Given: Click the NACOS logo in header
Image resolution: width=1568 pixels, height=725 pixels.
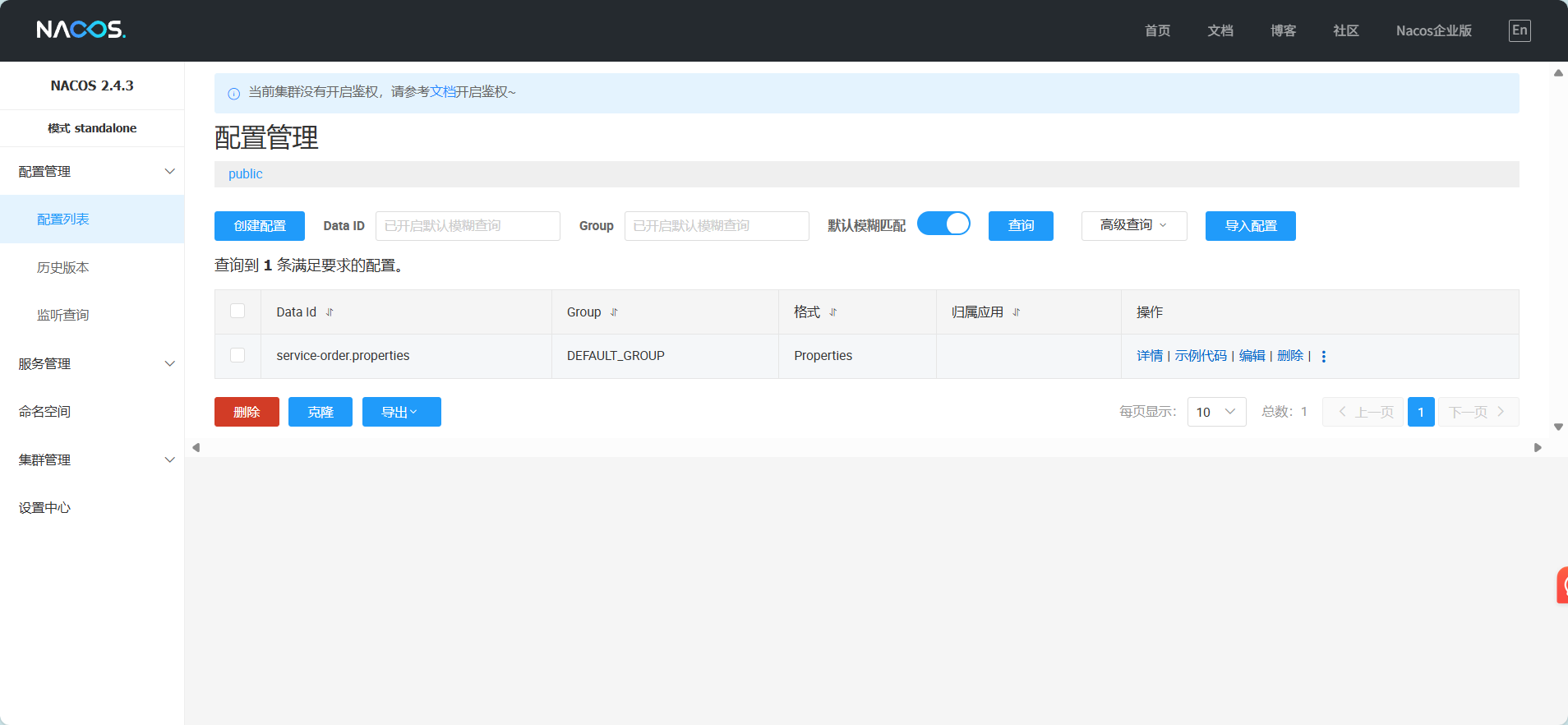Looking at the screenshot, I should [81, 30].
